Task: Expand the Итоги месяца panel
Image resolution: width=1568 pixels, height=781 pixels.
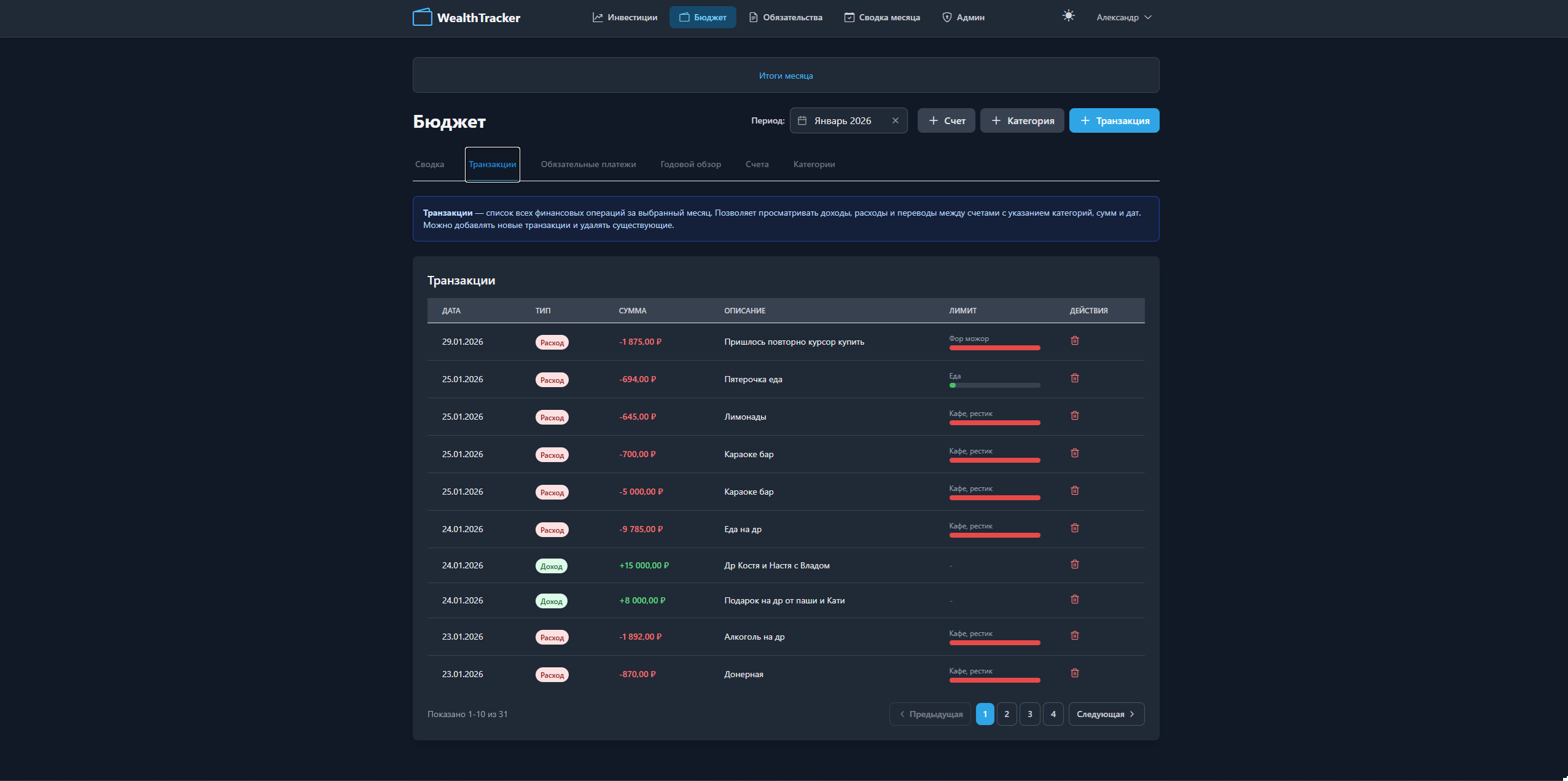Action: (786, 76)
